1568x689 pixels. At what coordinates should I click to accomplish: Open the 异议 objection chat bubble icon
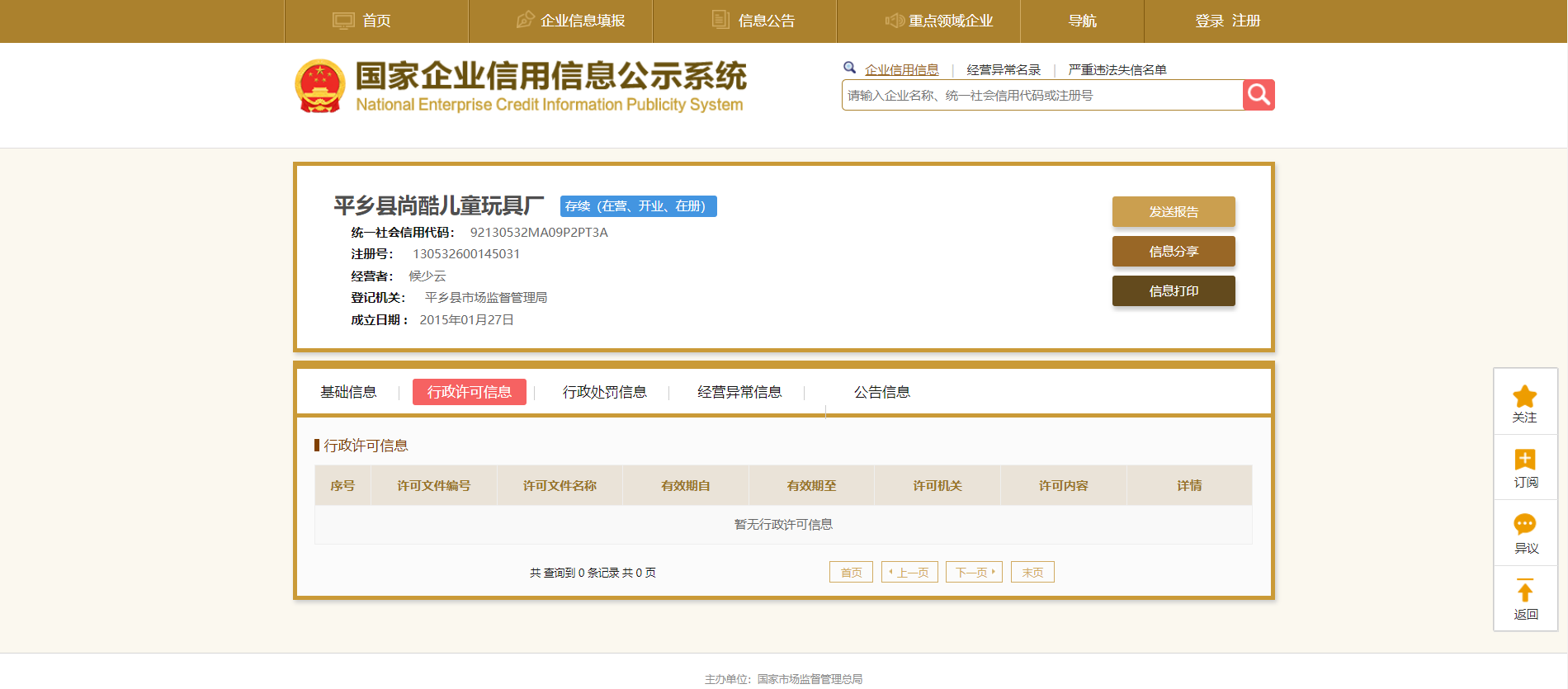click(x=1524, y=525)
